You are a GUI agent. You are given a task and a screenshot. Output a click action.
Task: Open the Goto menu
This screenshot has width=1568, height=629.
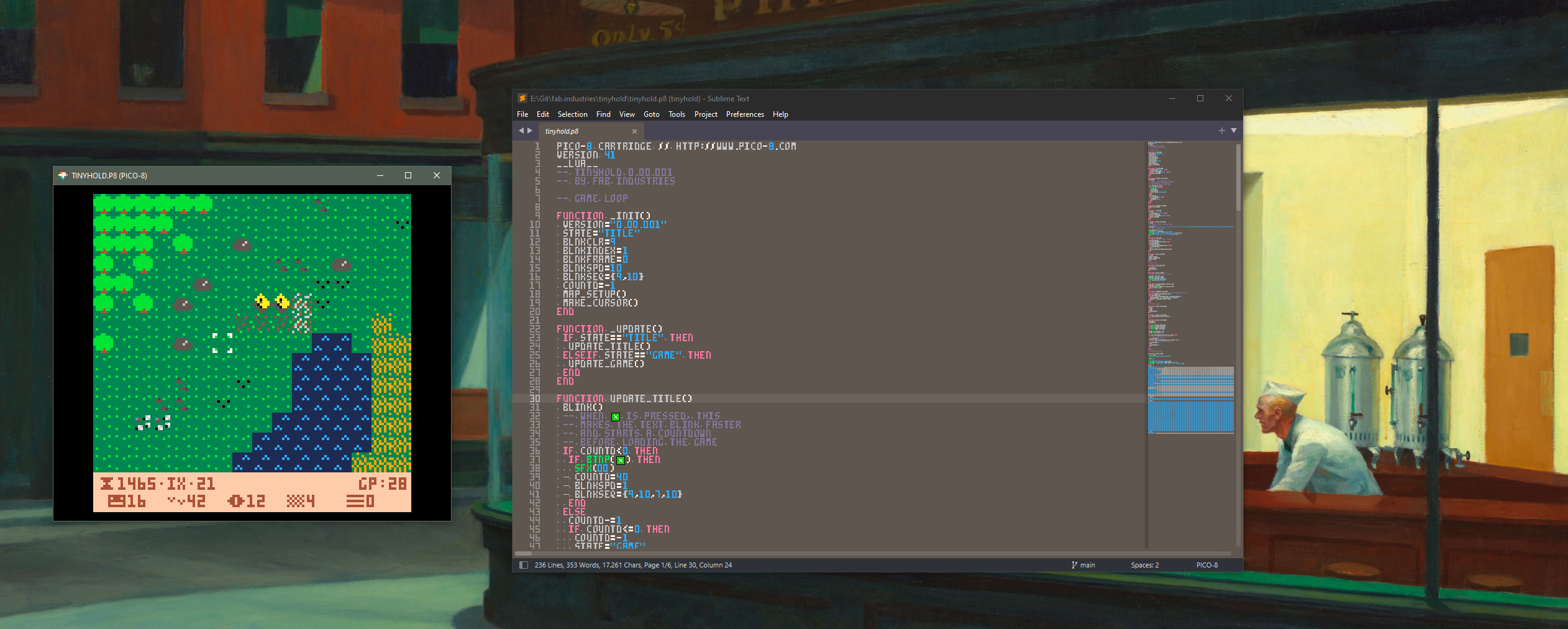[x=652, y=114]
